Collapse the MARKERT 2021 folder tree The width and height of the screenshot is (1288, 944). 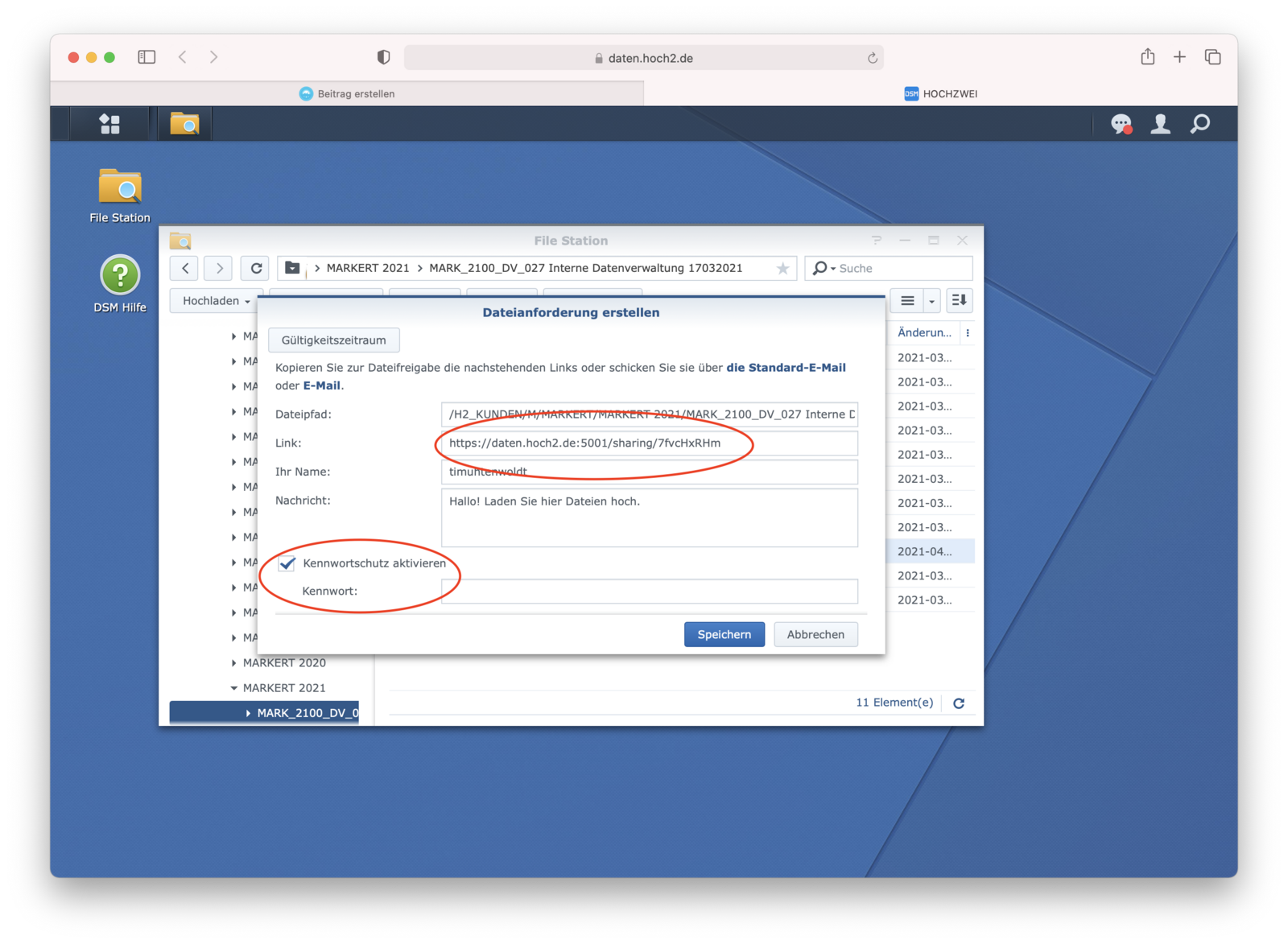click(x=234, y=688)
